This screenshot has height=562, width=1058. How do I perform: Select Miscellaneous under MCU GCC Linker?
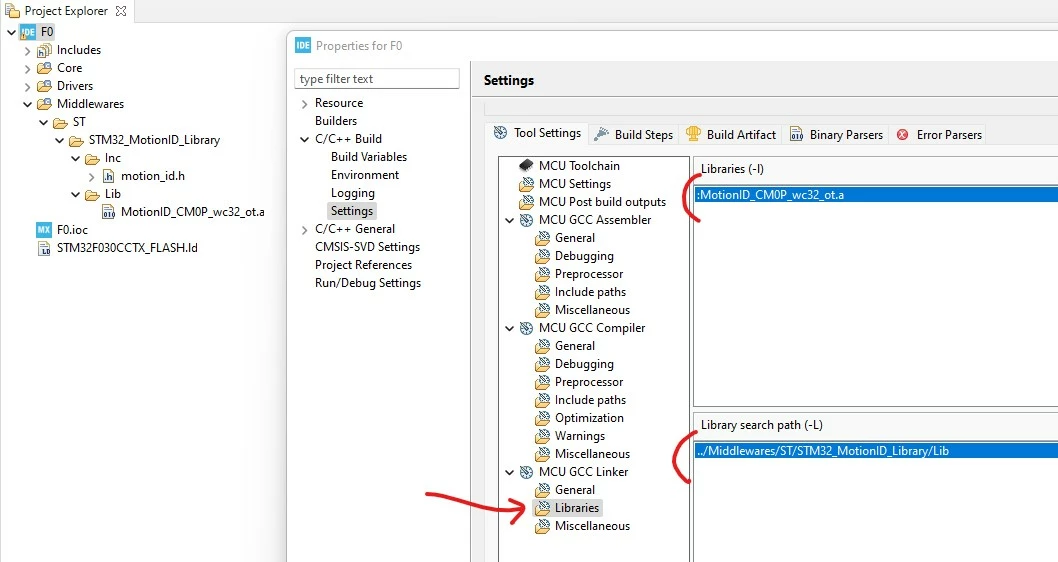[x=592, y=526]
